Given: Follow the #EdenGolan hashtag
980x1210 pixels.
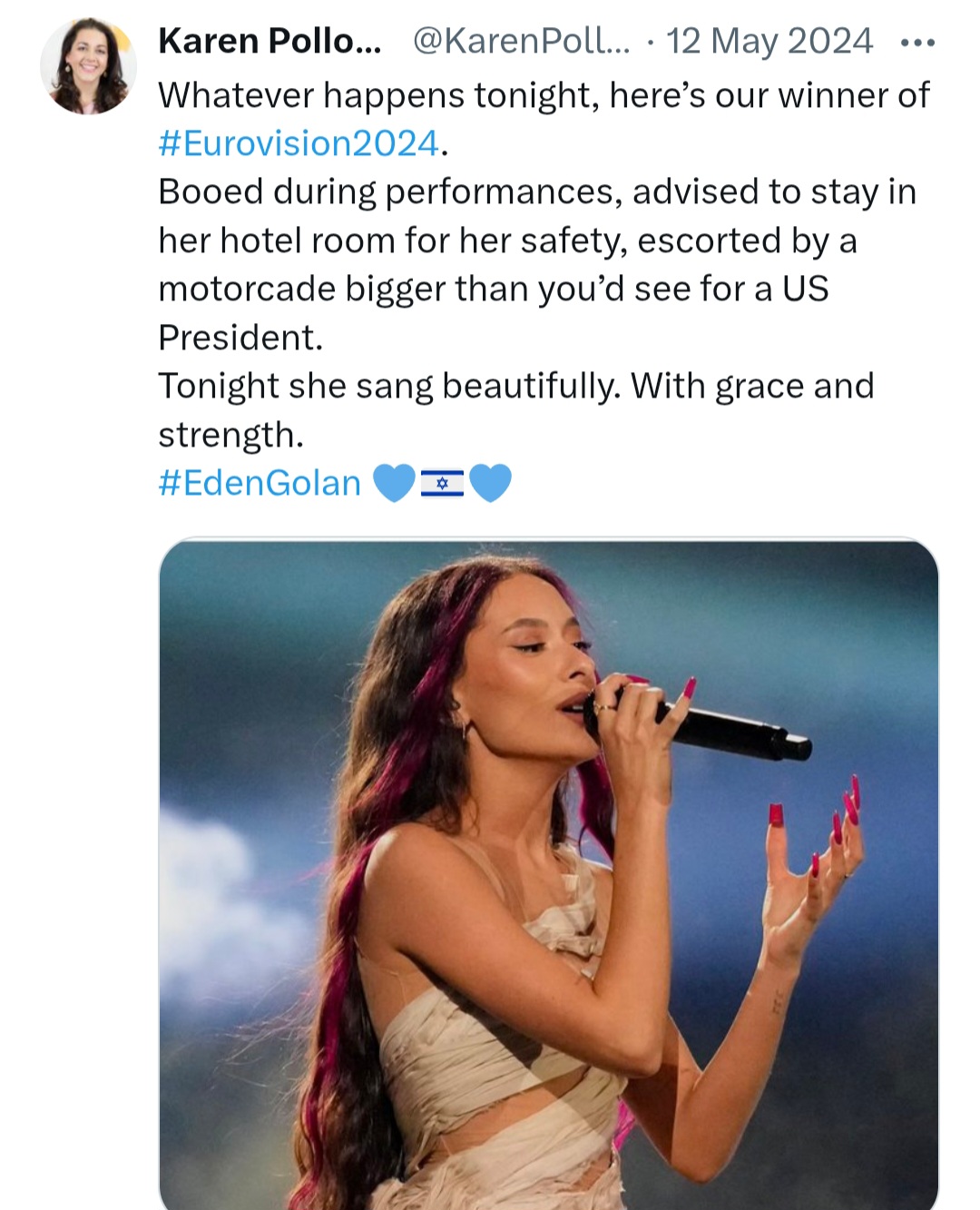Looking at the screenshot, I should click(x=260, y=483).
